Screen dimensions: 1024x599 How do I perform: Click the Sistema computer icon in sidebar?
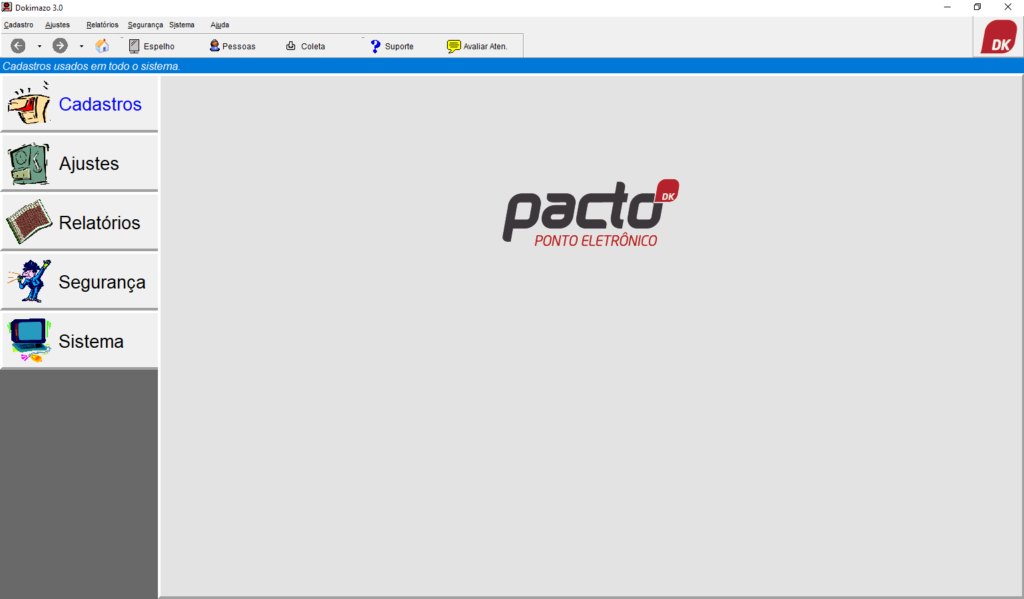tap(29, 340)
